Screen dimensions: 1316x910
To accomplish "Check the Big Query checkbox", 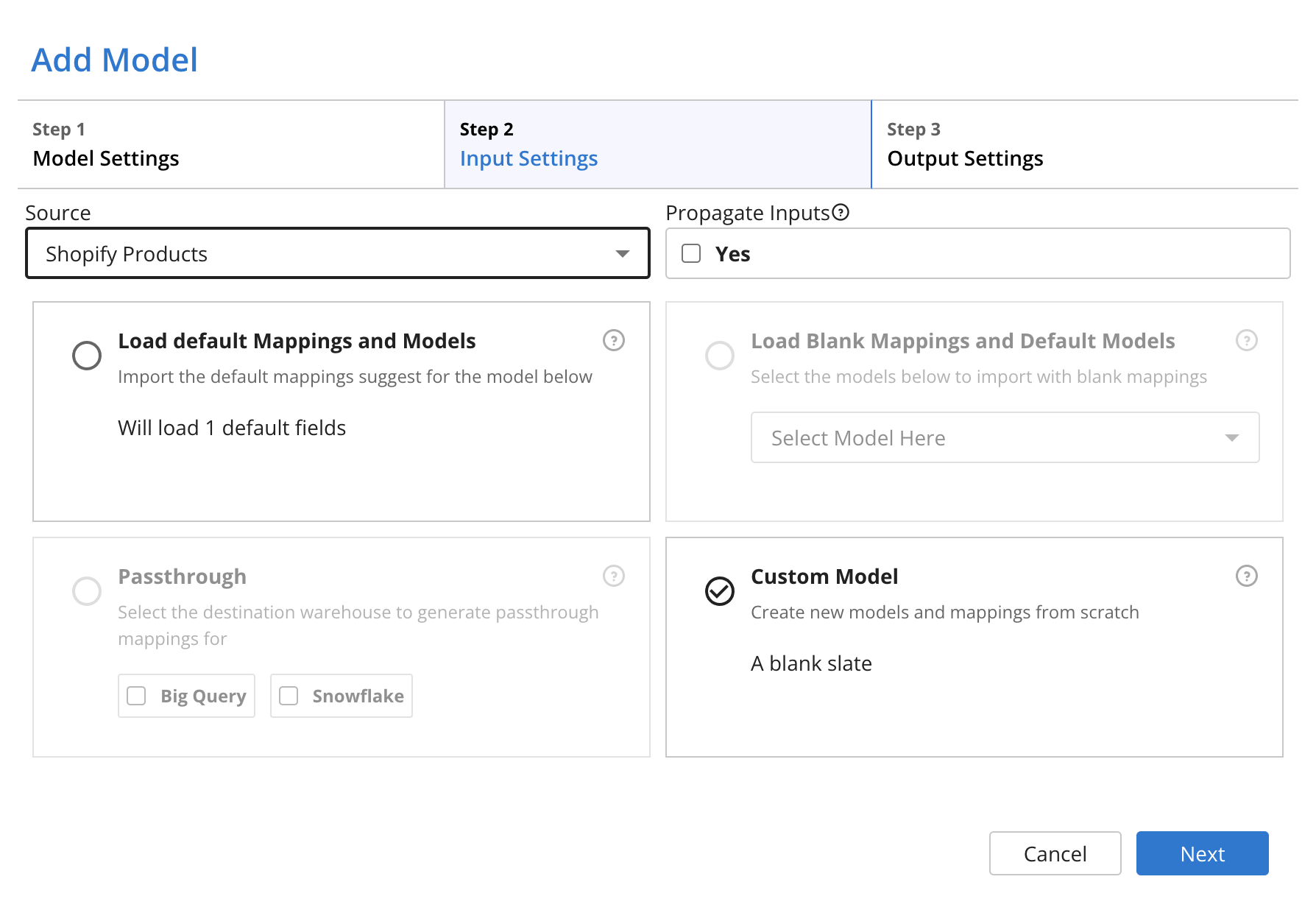I will click(135, 695).
